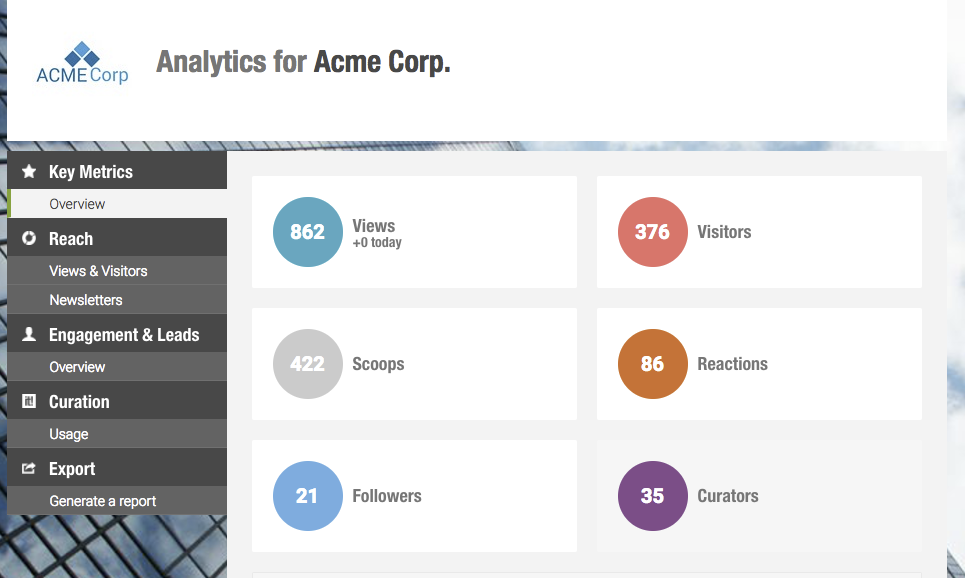Viewport: 965px width, 578px height.
Task: Click the grey 422 Scoops circle
Action: coord(308,364)
